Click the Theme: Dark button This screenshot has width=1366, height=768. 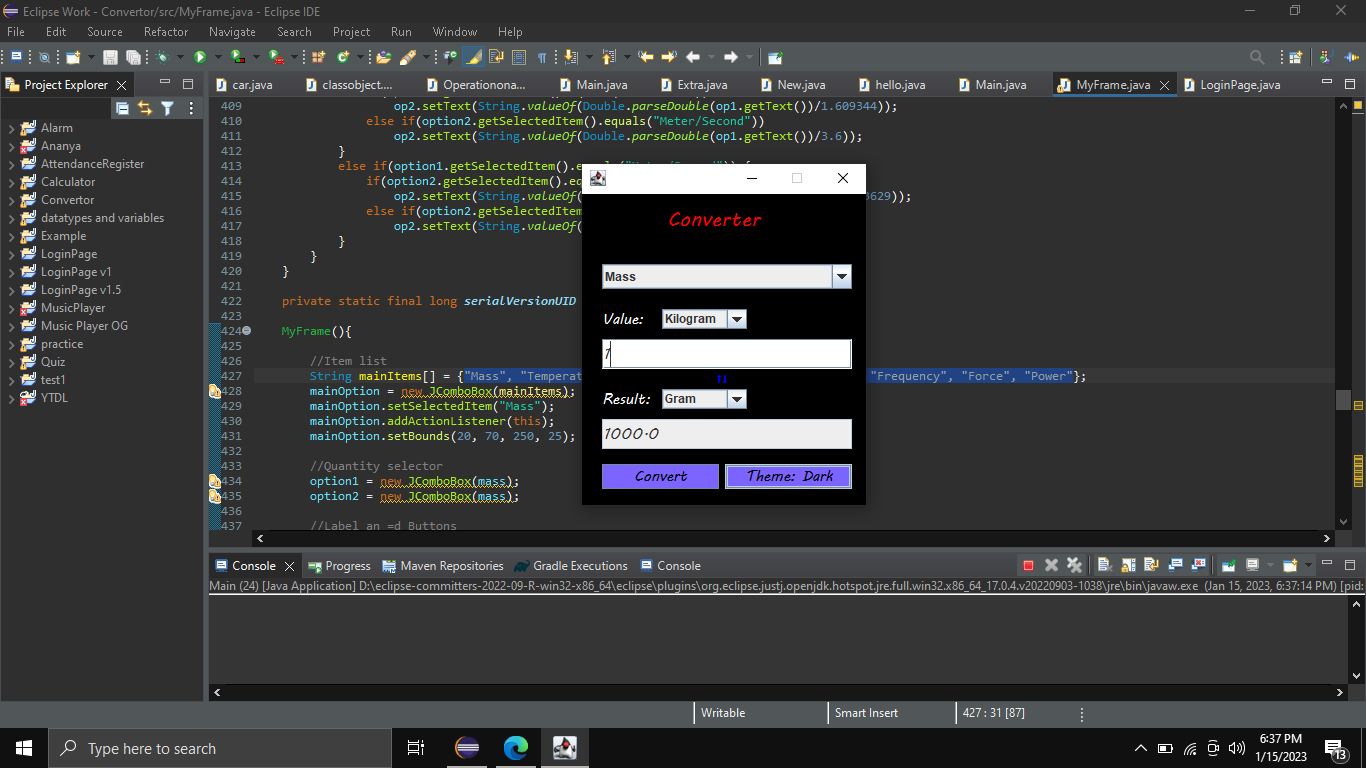tap(788, 476)
